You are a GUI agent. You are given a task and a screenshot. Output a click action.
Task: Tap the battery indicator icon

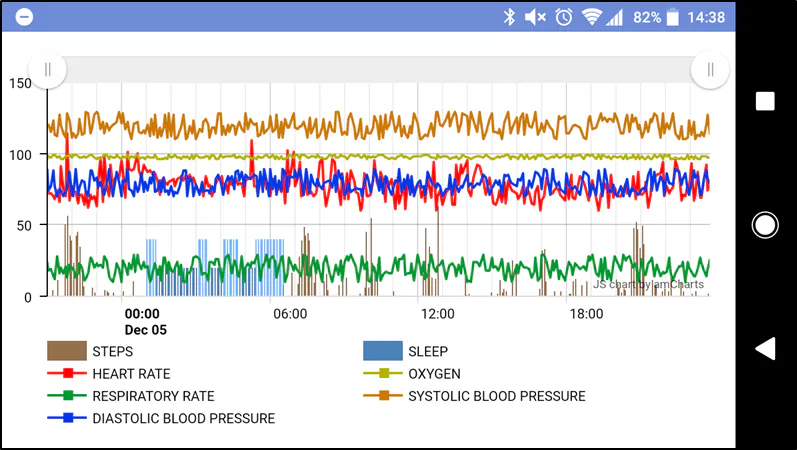673,17
